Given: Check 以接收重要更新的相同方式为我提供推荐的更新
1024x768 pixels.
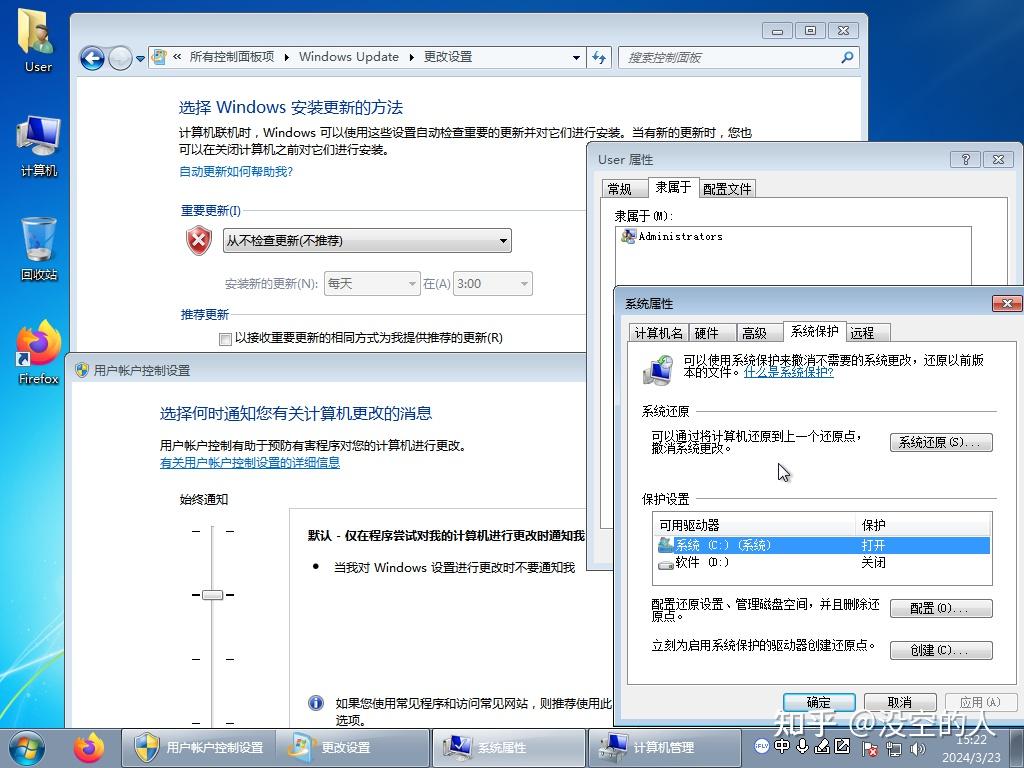Looking at the screenshot, I should click(x=225, y=337).
